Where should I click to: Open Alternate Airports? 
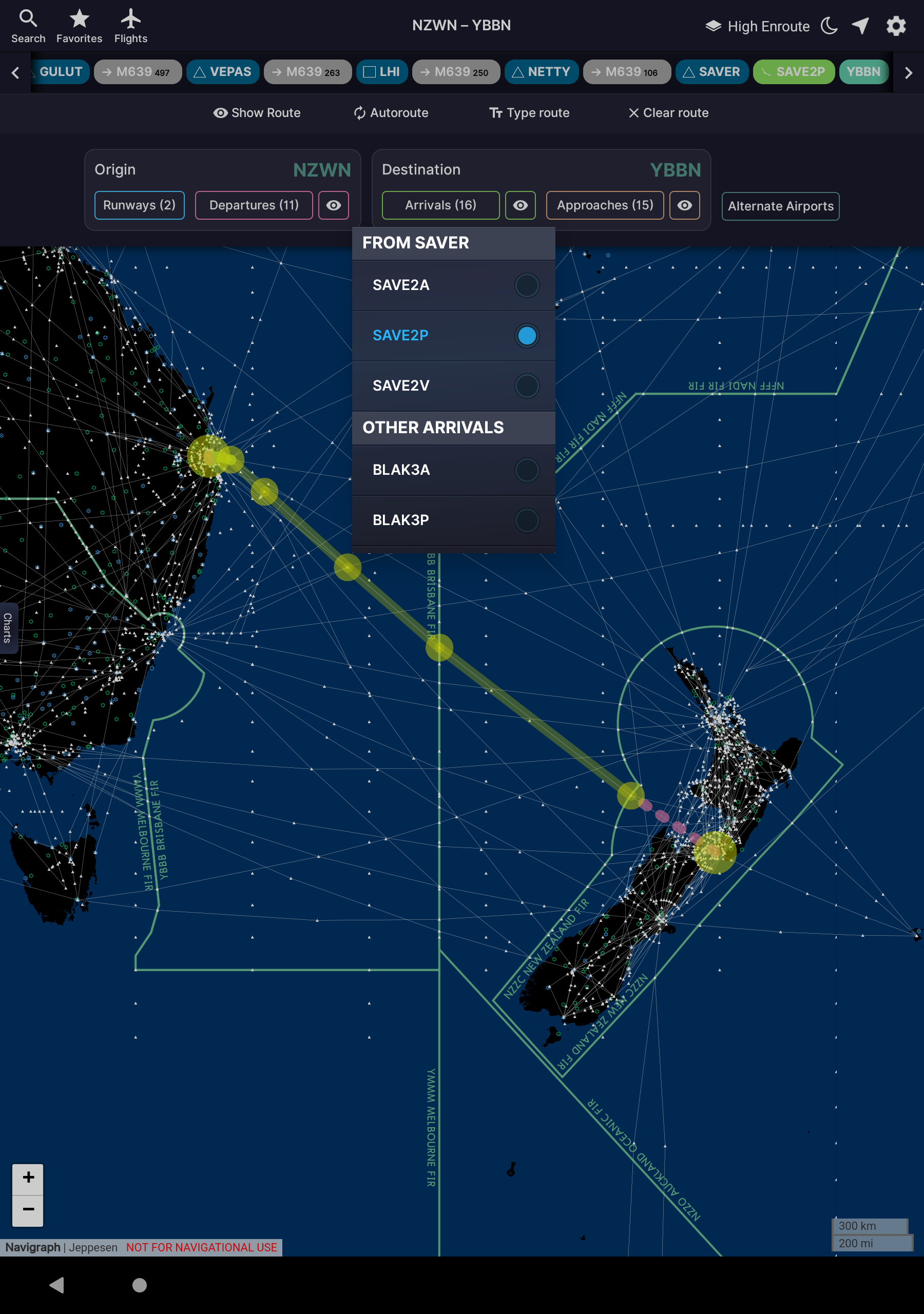[781, 207]
